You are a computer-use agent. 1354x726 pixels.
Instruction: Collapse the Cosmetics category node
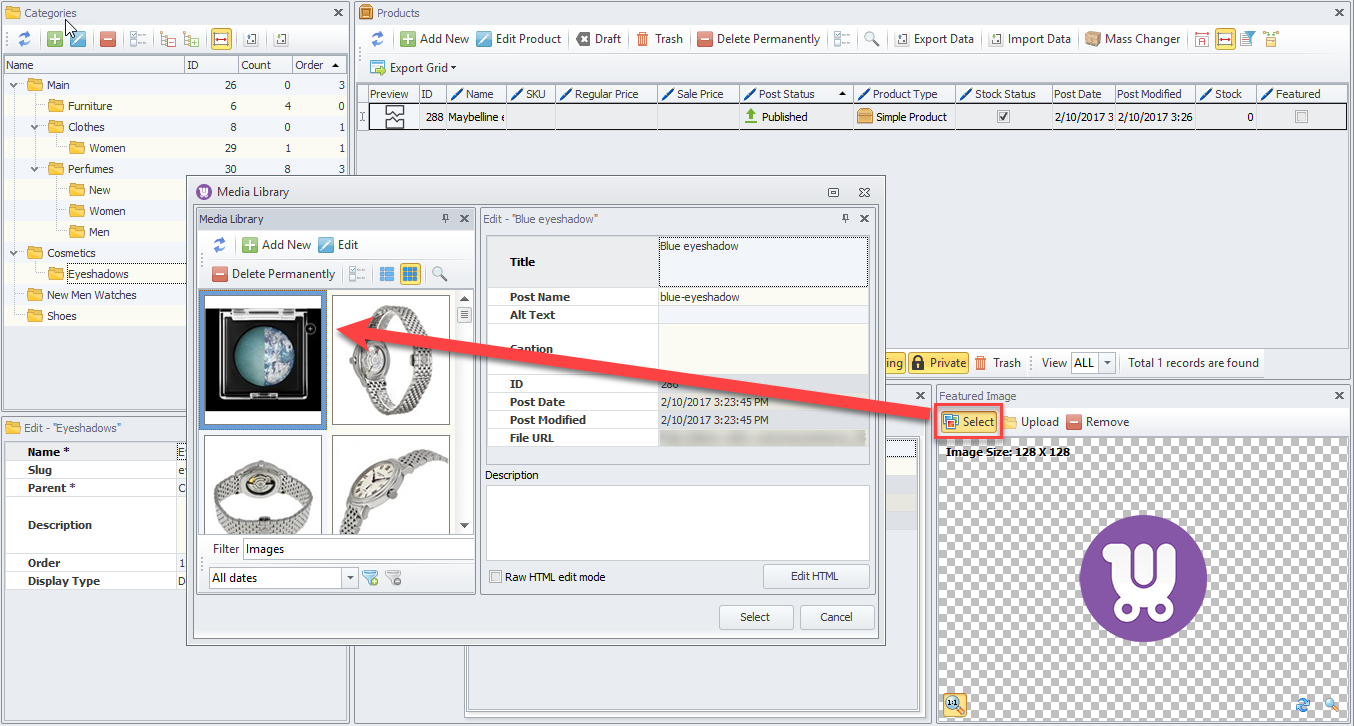(x=14, y=253)
